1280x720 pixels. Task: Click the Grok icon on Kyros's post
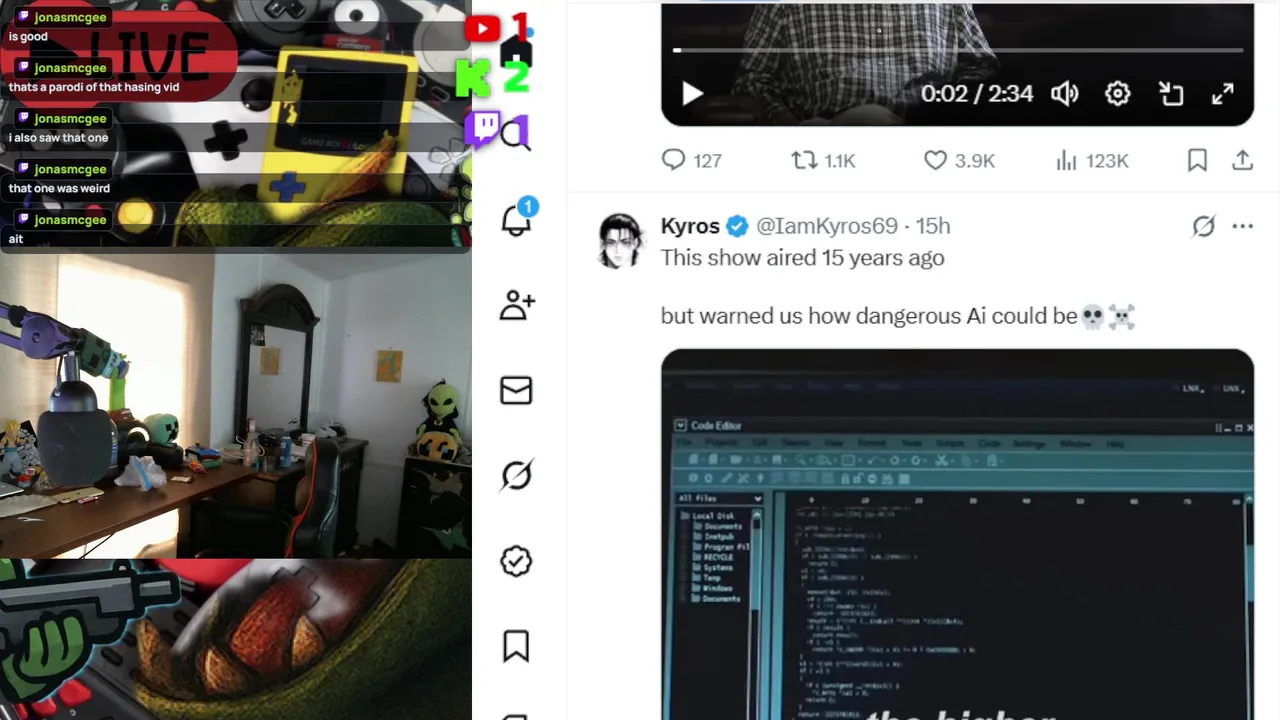pos(1203,227)
